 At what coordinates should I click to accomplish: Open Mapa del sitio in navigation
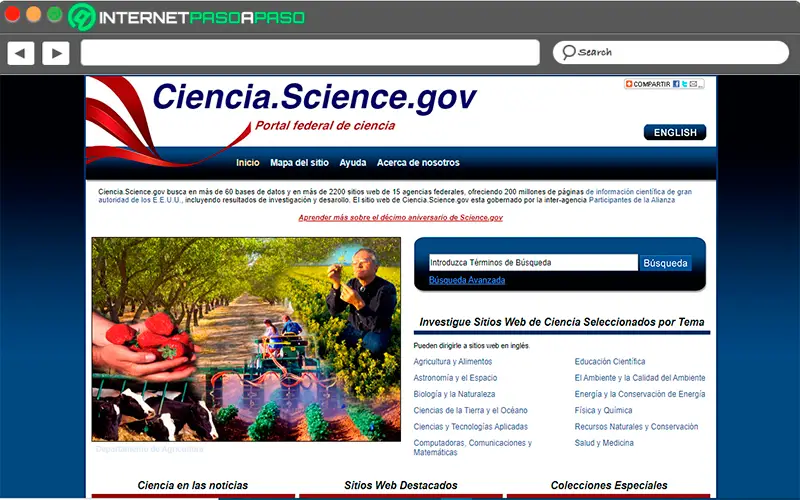pyautogui.click(x=299, y=162)
